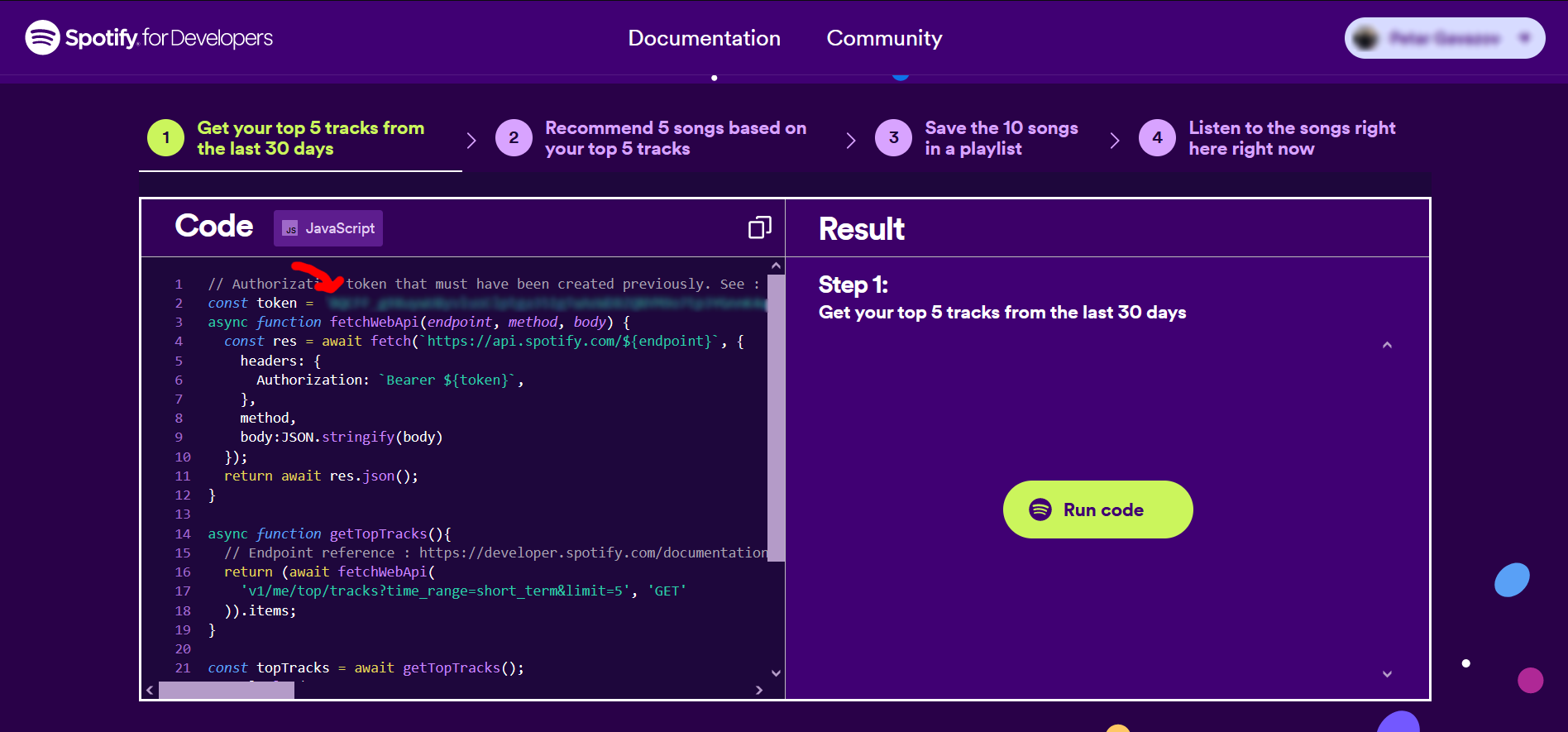The width and height of the screenshot is (1568, 732).
Task: Click the Run code button
Action: pos(1097,510)
